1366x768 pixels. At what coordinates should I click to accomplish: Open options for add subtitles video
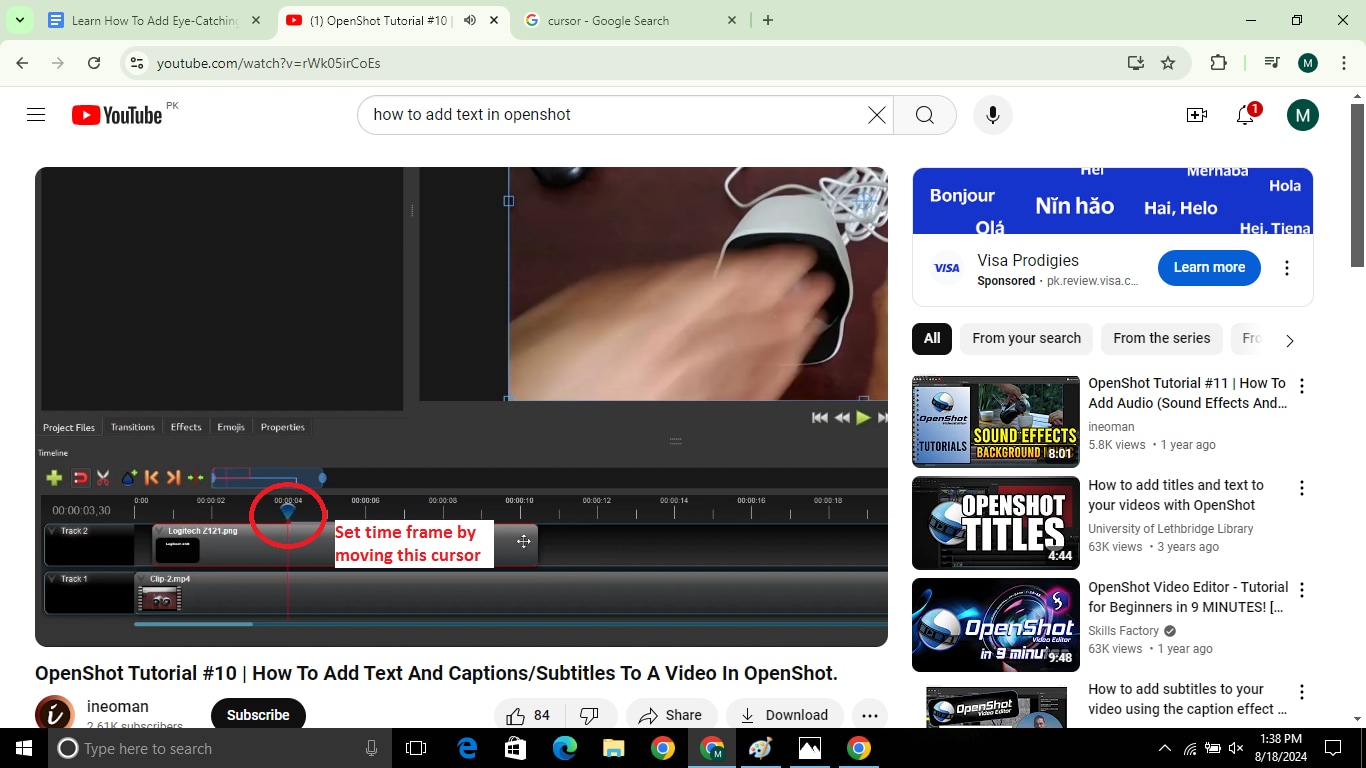pos(1302,692)
